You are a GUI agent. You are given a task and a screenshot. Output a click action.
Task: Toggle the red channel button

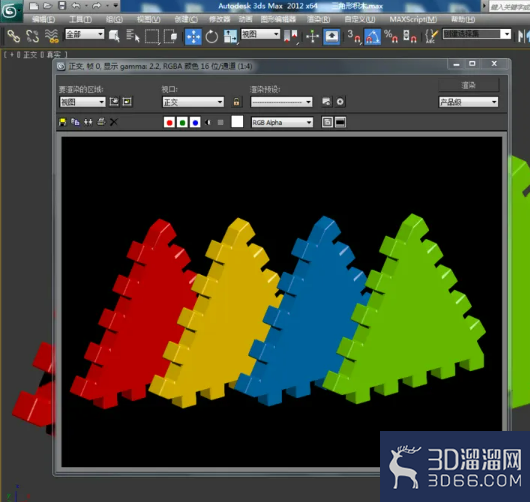click(x=169, y=122)
